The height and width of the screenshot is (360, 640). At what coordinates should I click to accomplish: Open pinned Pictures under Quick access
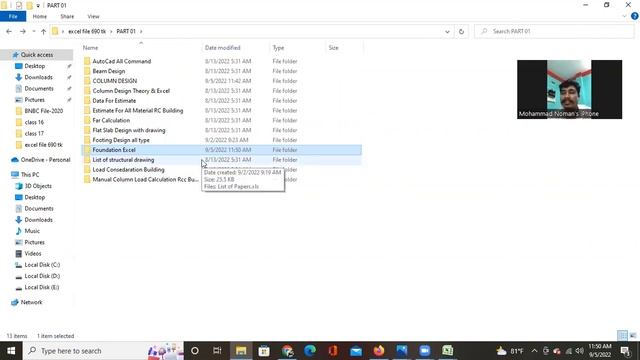click(34, 100)
